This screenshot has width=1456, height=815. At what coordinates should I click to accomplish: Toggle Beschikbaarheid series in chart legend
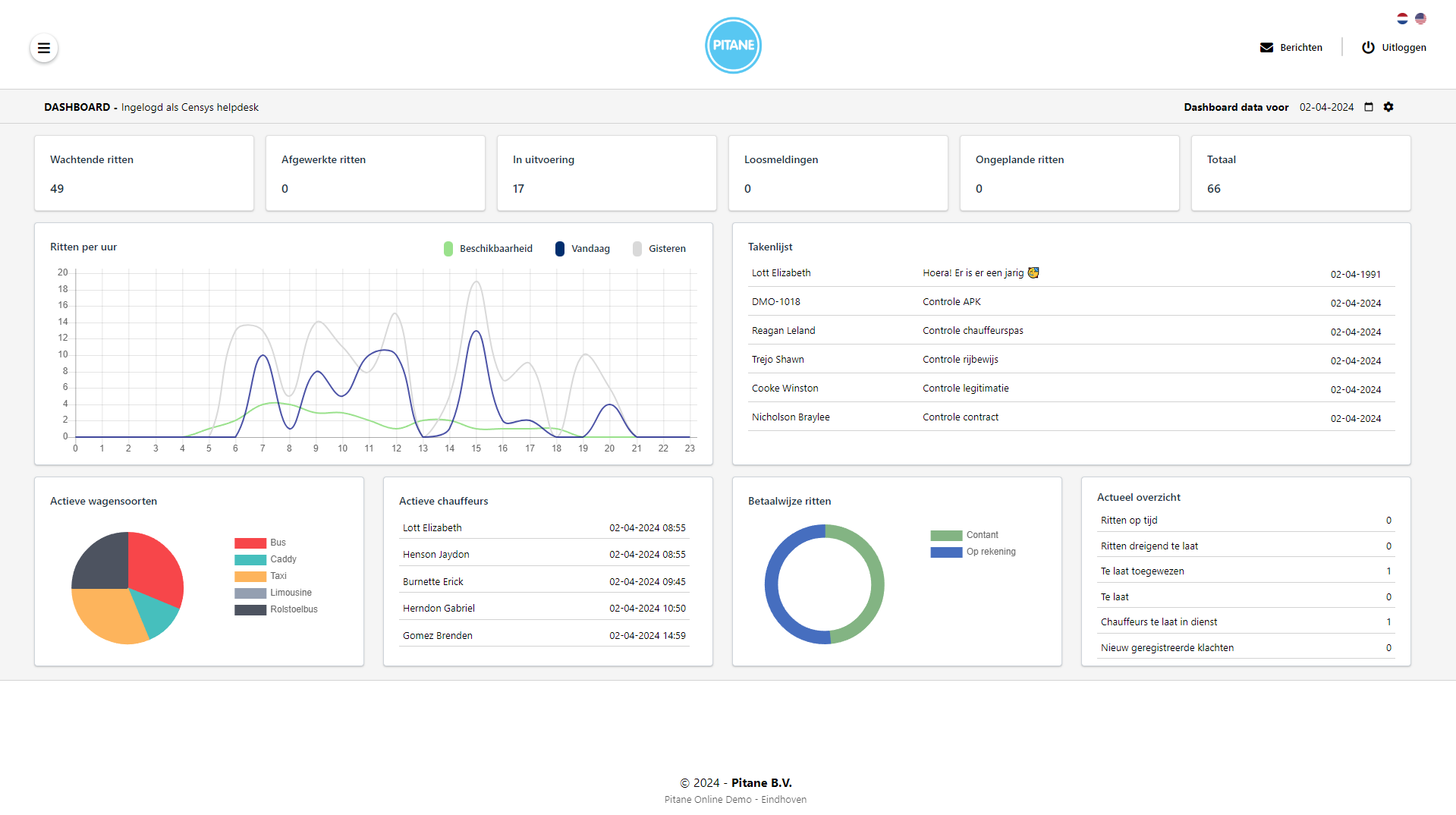click(488, 248)
